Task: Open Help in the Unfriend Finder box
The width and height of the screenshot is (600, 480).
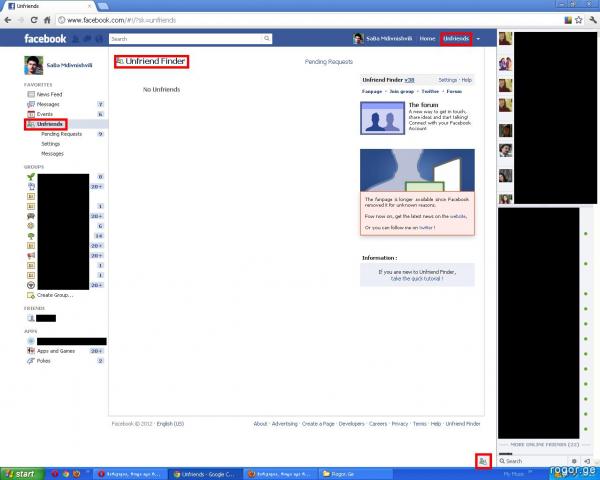Action: (466, 80)
